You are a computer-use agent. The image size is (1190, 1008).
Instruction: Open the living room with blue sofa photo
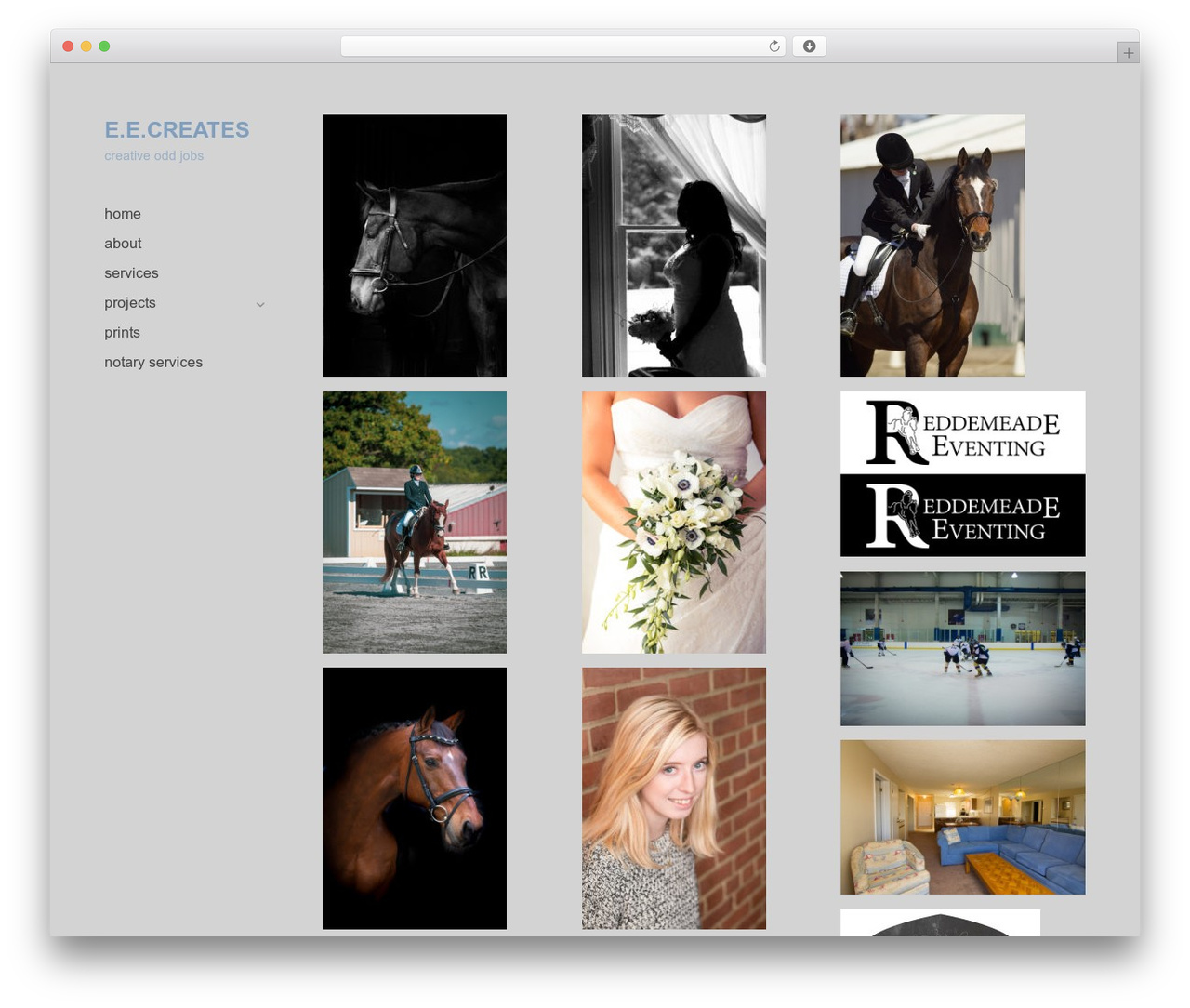962,817
